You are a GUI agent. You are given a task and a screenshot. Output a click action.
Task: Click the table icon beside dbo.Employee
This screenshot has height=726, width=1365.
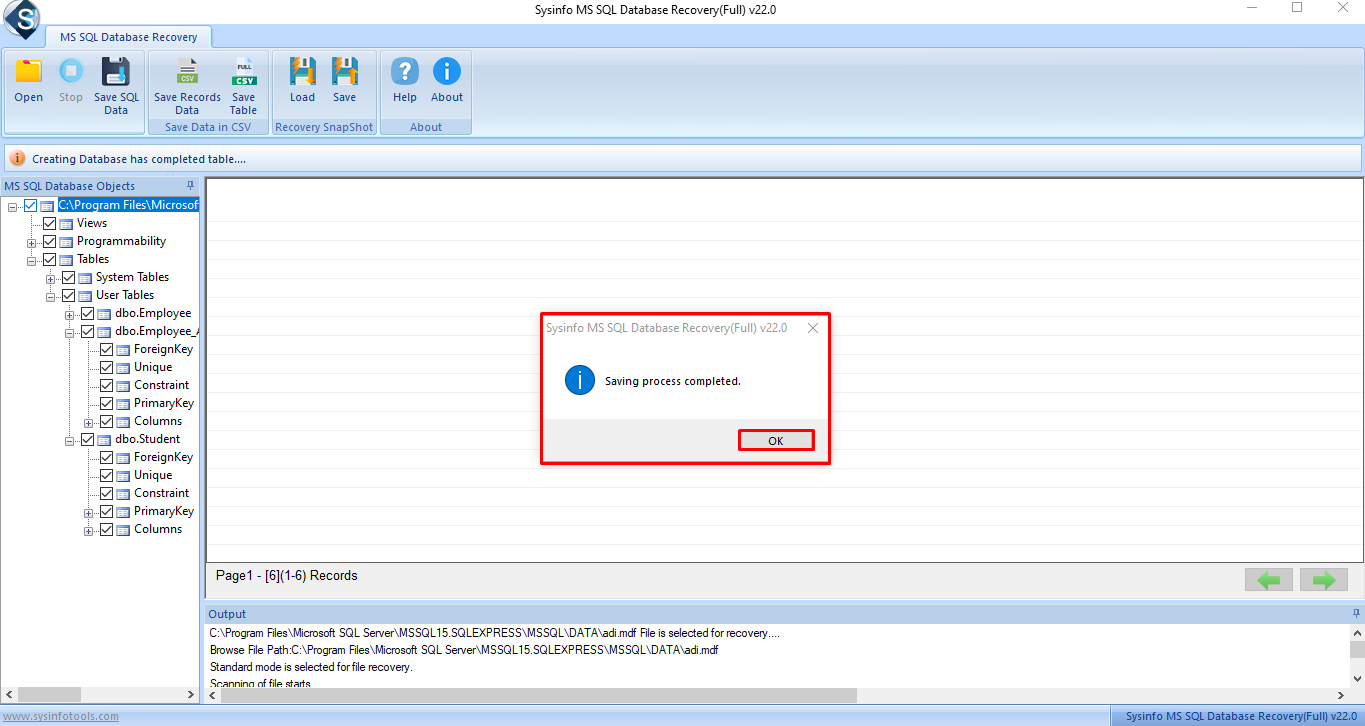point(104,314)
